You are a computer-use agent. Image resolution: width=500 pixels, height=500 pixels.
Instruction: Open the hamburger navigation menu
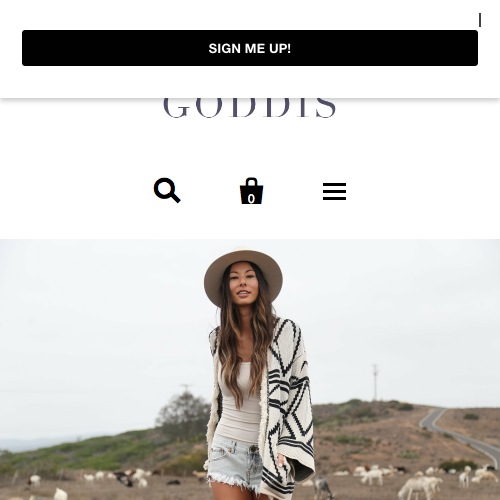coord(334,191)
